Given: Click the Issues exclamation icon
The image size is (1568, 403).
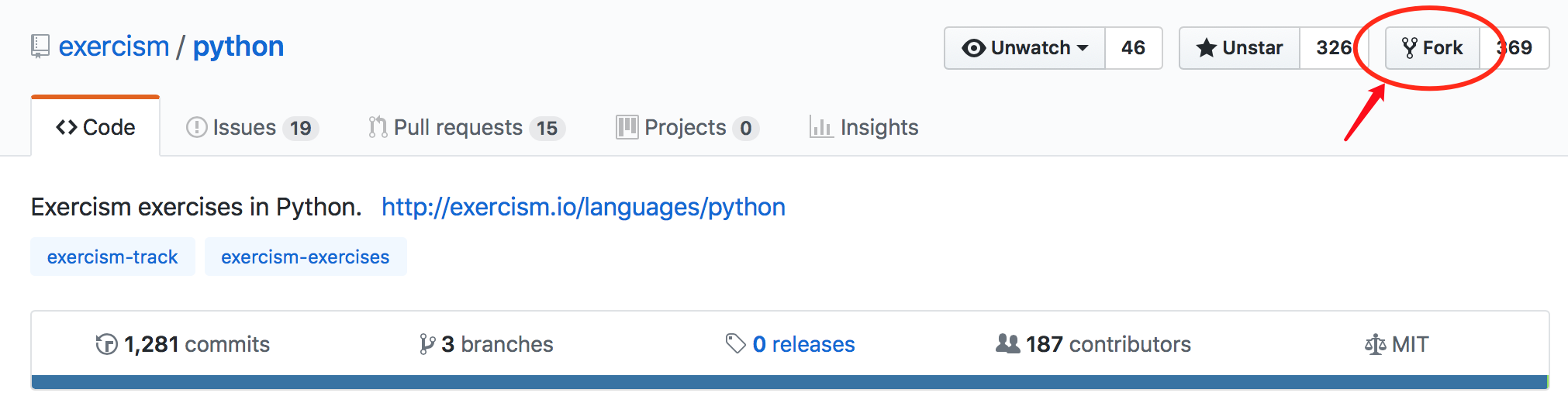Looking at the screenshot, I should pos(196,127).
